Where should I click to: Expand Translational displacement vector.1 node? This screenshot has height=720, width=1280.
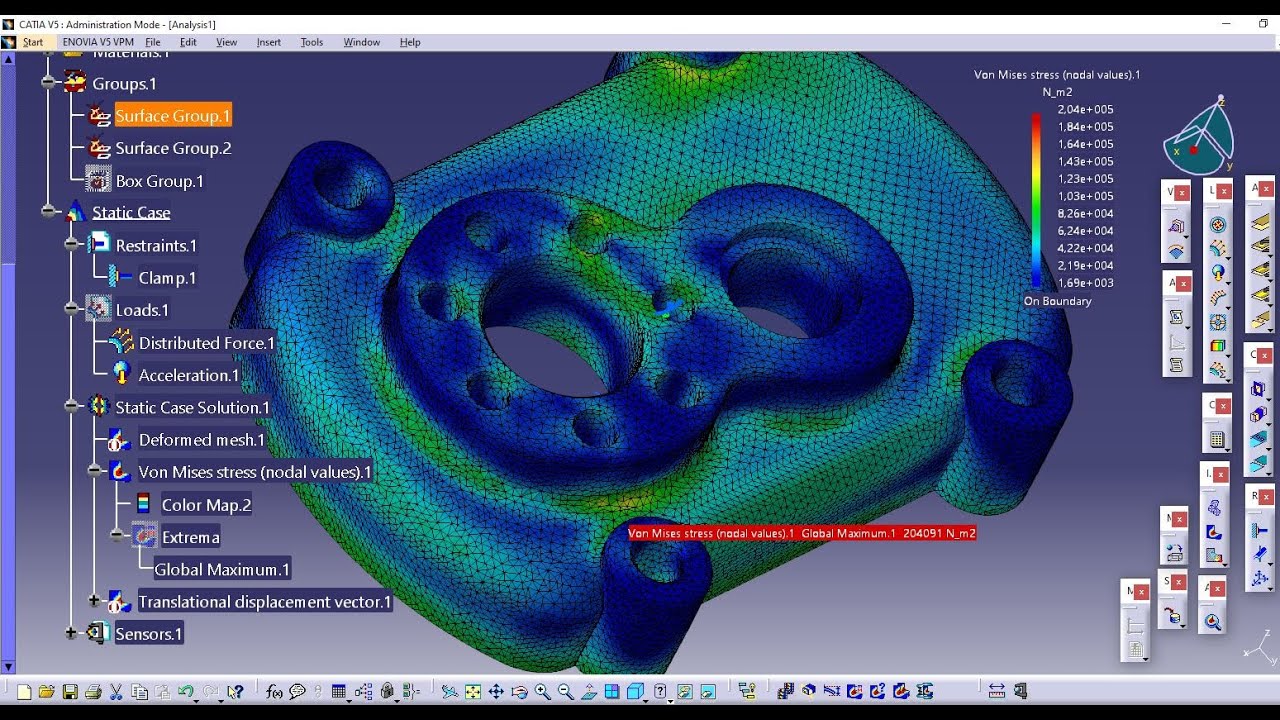click(x=94, y=601)
